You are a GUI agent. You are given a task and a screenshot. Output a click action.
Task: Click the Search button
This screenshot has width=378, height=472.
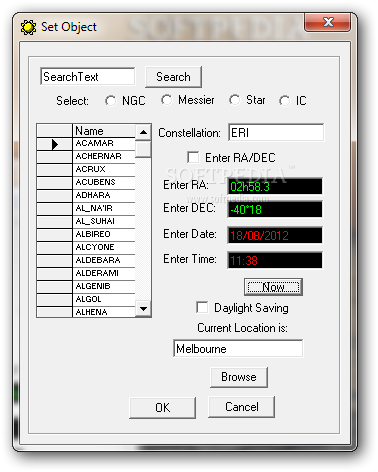tap(173, 77)
